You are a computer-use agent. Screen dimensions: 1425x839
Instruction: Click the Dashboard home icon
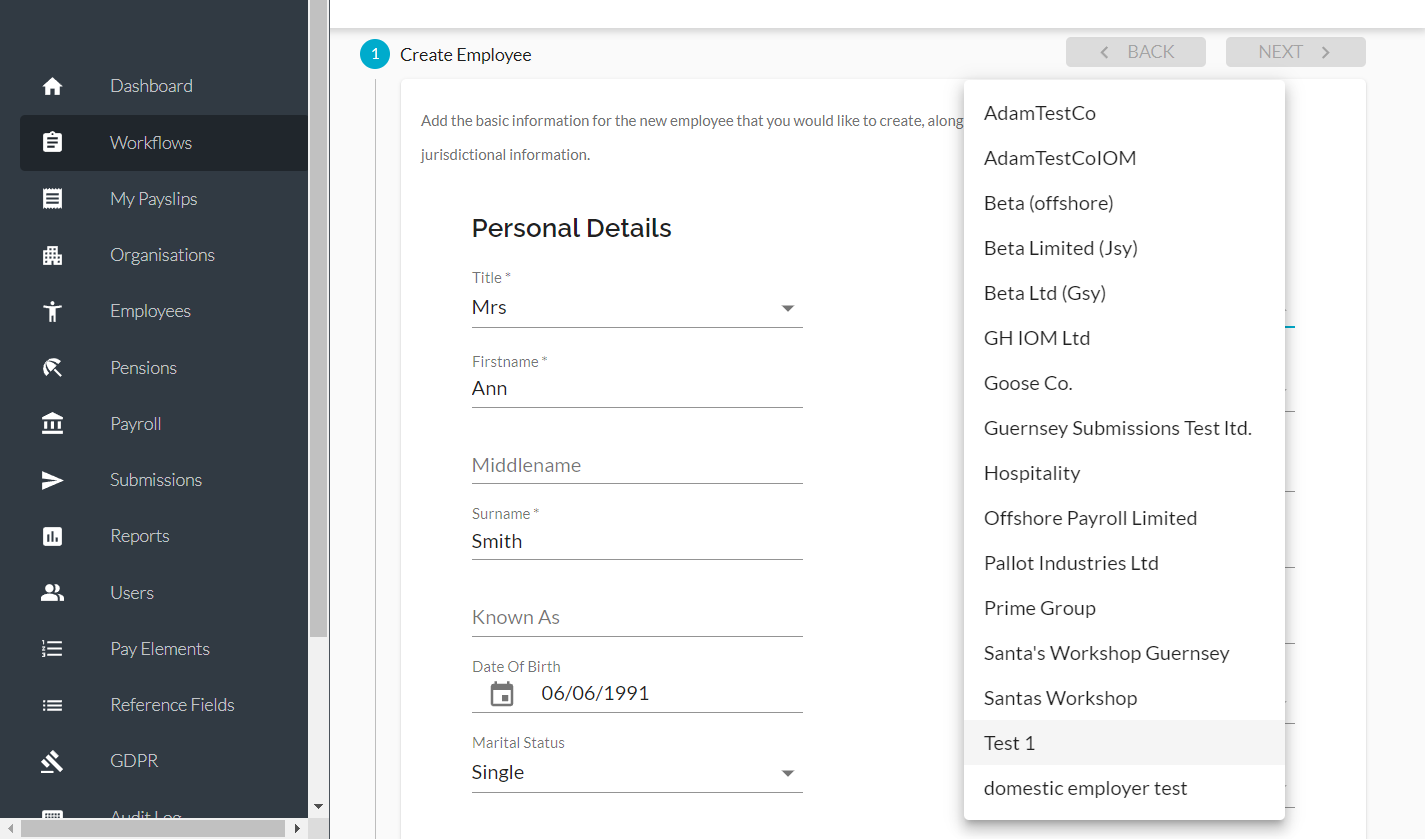click(x=53, y=86)
